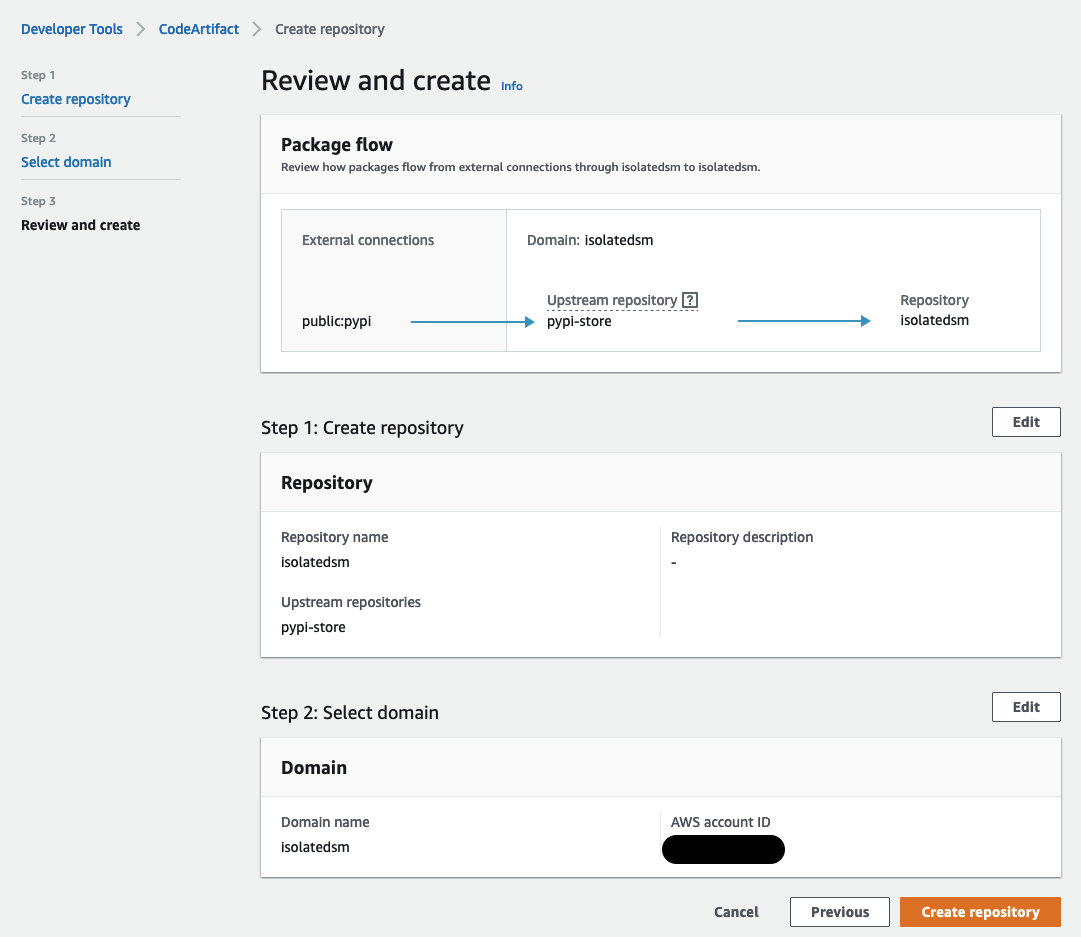Click the External connections heading

pyautogui.click(x=368, y=240)
